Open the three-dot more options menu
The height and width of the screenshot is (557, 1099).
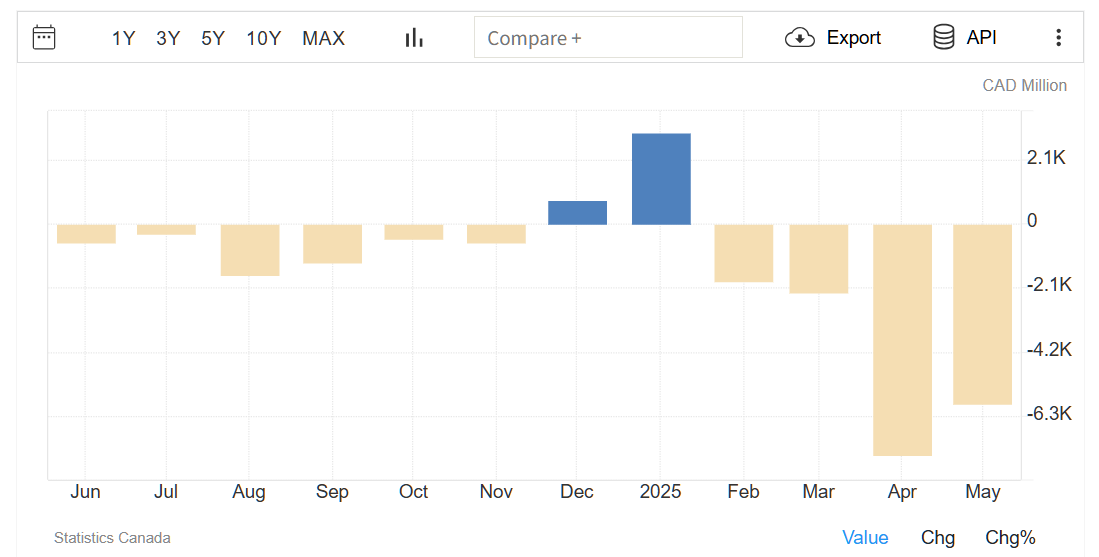tap(1058, 38)
